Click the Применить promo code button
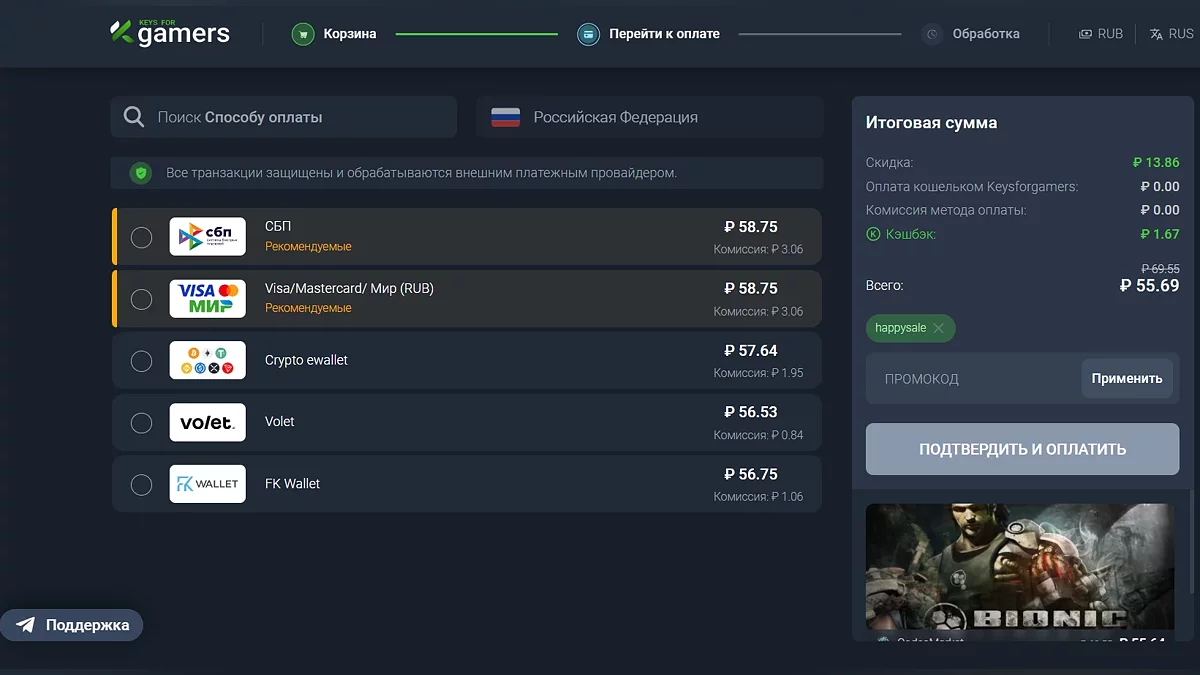Screen dimensions: 1200x675 (1127, 379)
